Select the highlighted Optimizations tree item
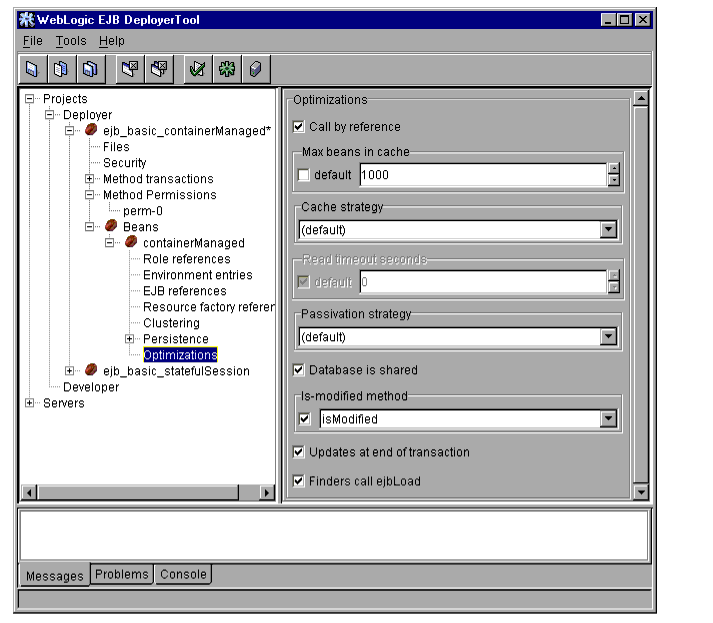This screenshot has width=713, height=623. (181, 355)
